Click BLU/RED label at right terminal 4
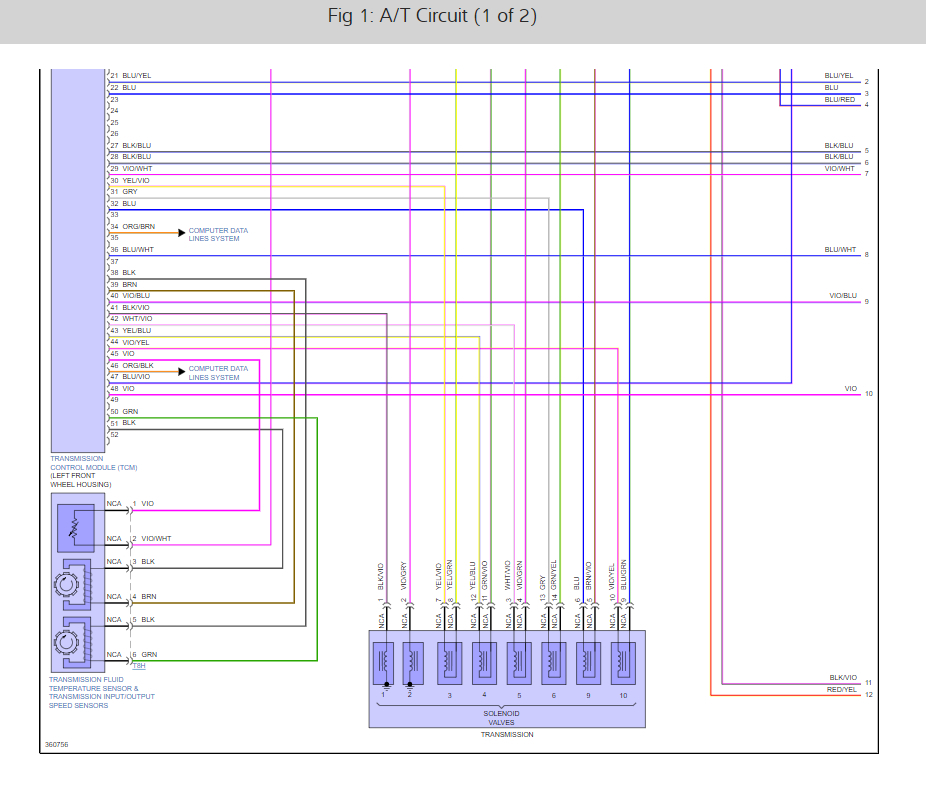Viewport: 926px width, 785px height. click(840, 99)
